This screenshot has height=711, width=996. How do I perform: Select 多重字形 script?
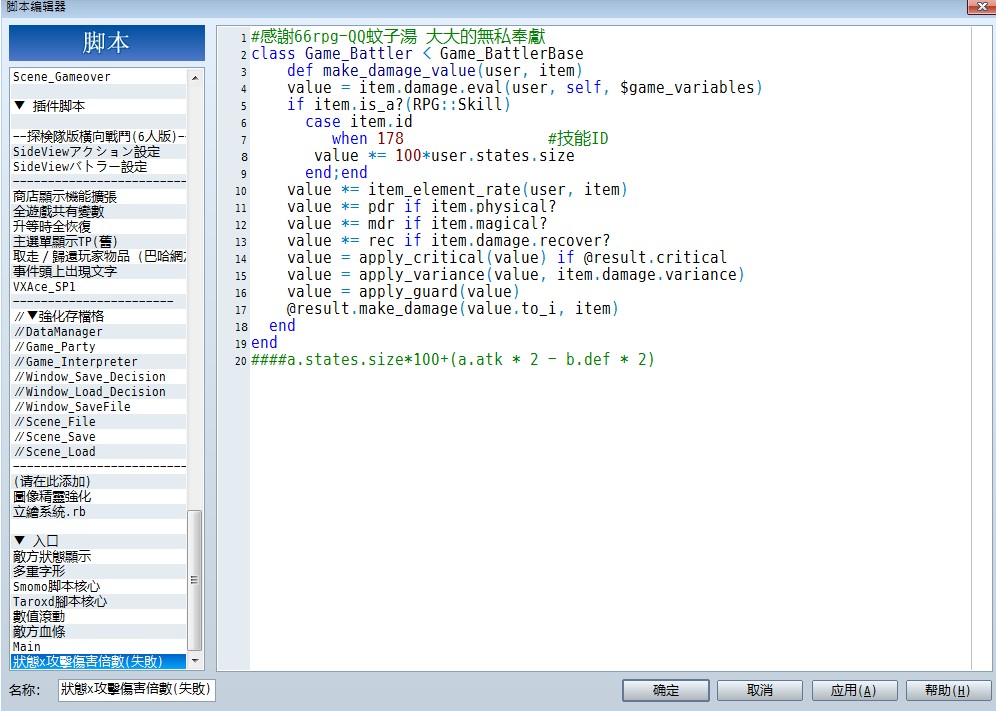(x=98, y=571)
